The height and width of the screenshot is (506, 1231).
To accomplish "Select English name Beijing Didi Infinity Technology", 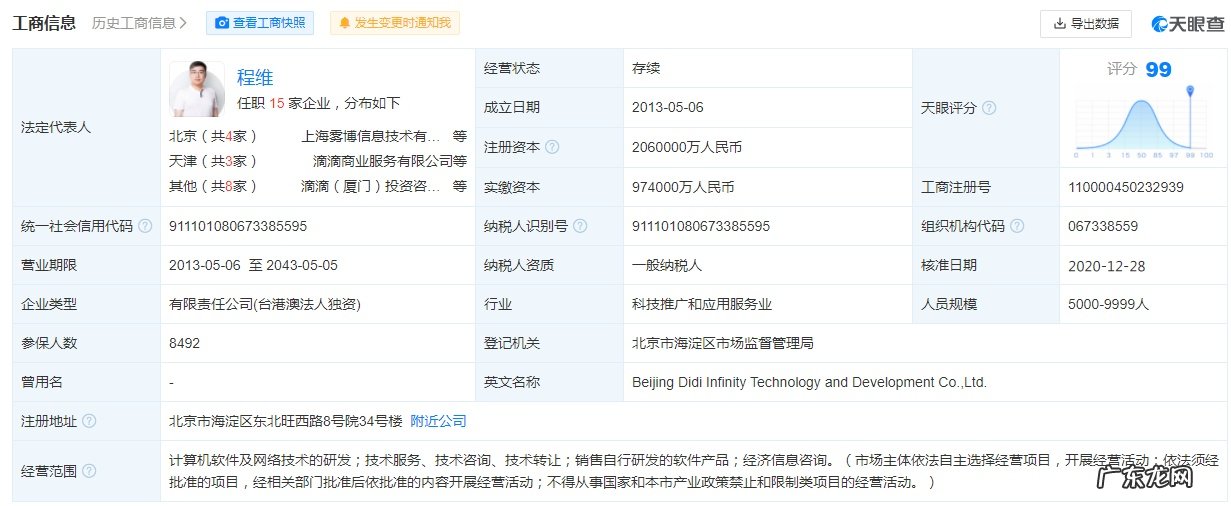I will tap(810, 382).
